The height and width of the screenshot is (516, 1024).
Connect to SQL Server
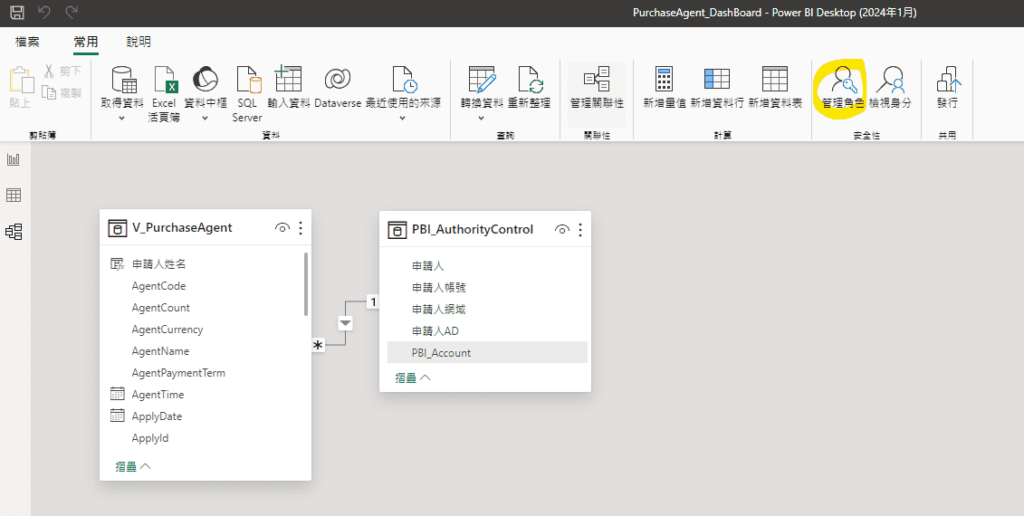(248, 93)
